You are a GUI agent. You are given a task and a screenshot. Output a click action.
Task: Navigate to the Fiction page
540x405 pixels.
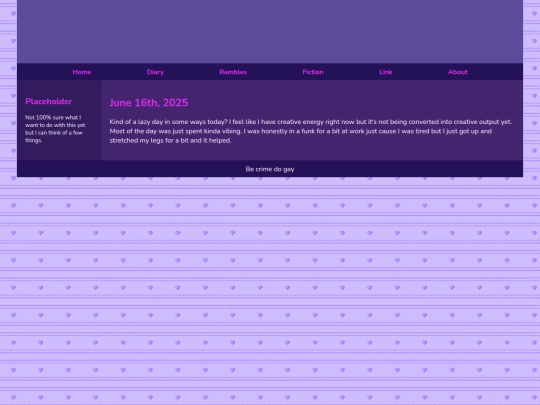(313, 72)
